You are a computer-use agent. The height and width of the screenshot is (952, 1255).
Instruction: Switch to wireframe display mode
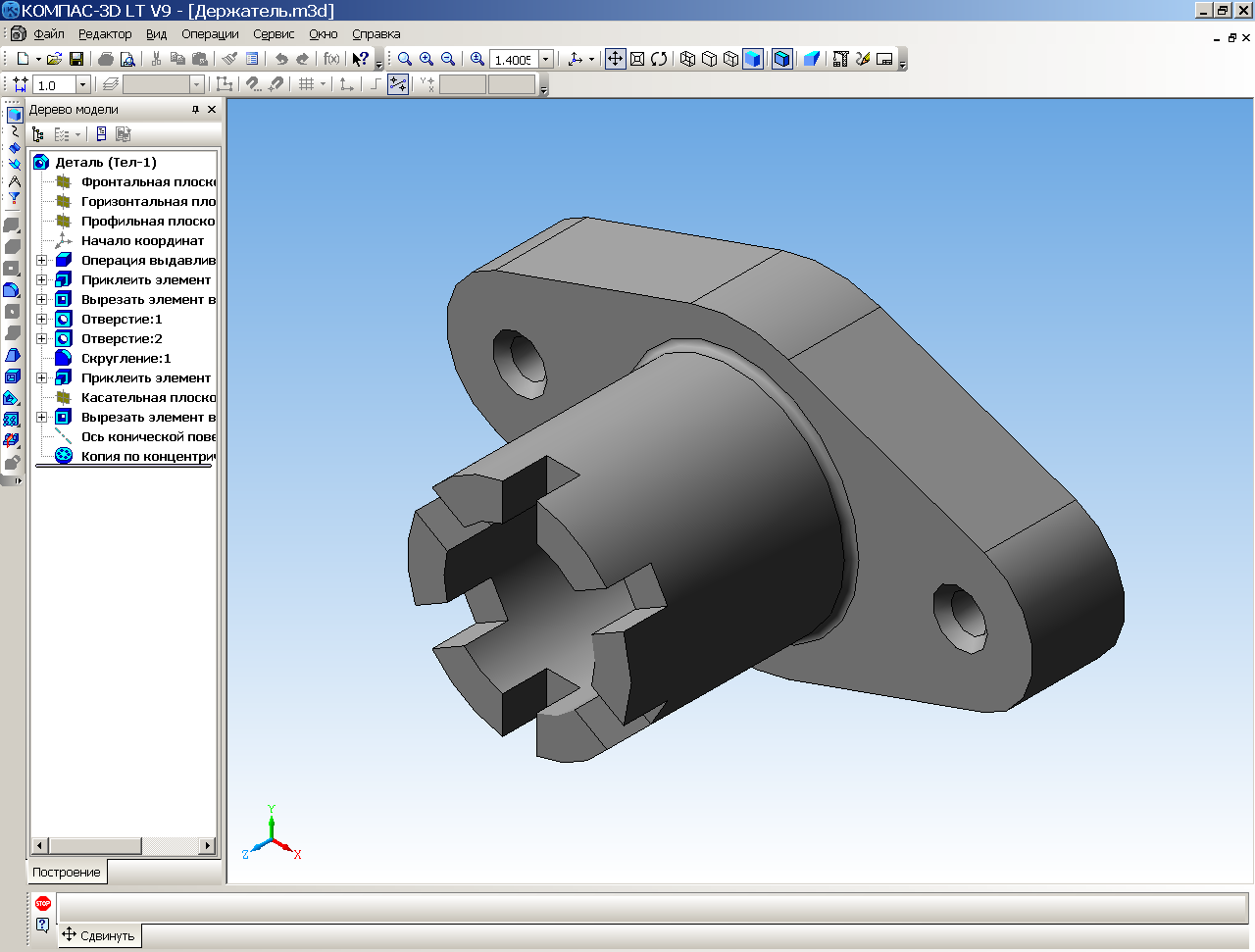(687, 60)
